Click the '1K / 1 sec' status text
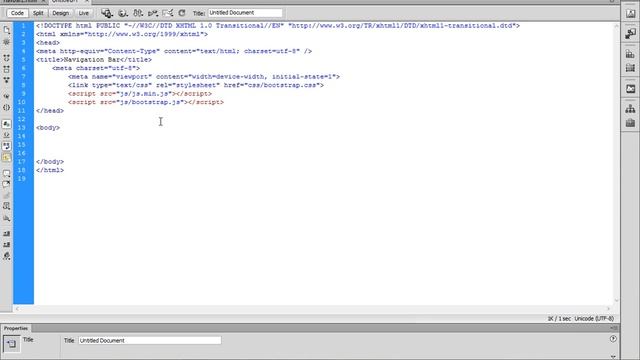Image resolution: width=640 pixels, height=360 pixels. 559,319
